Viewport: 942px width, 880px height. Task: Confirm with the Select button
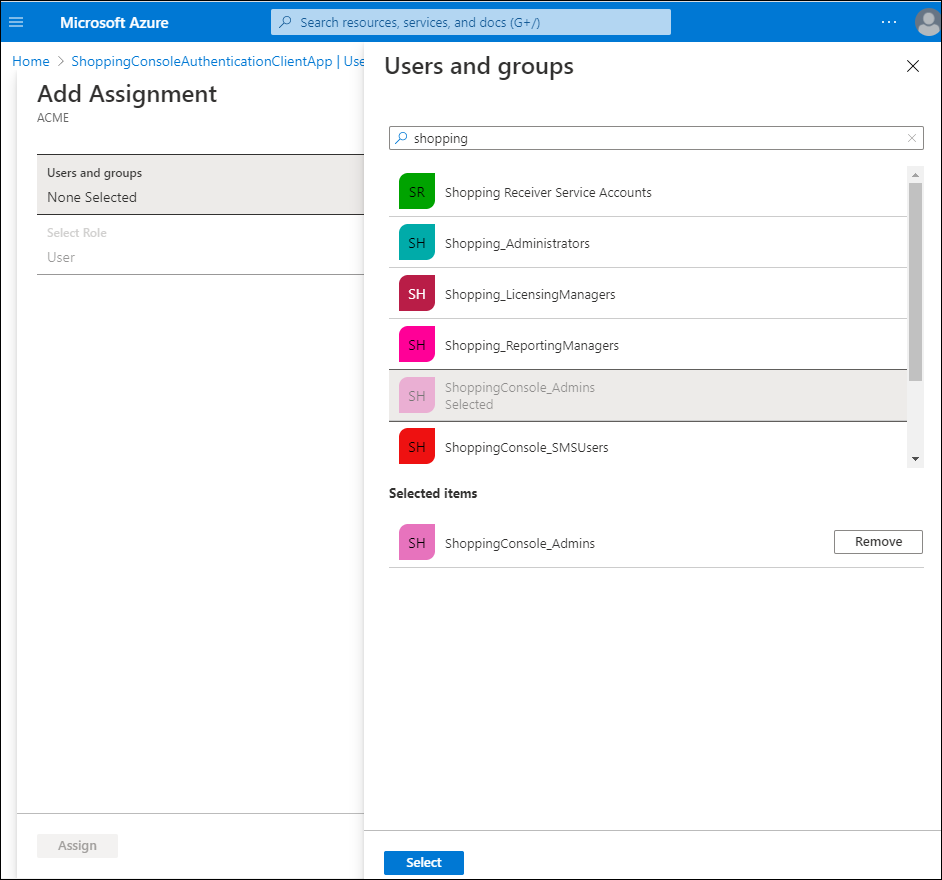[x=423, y=862]
